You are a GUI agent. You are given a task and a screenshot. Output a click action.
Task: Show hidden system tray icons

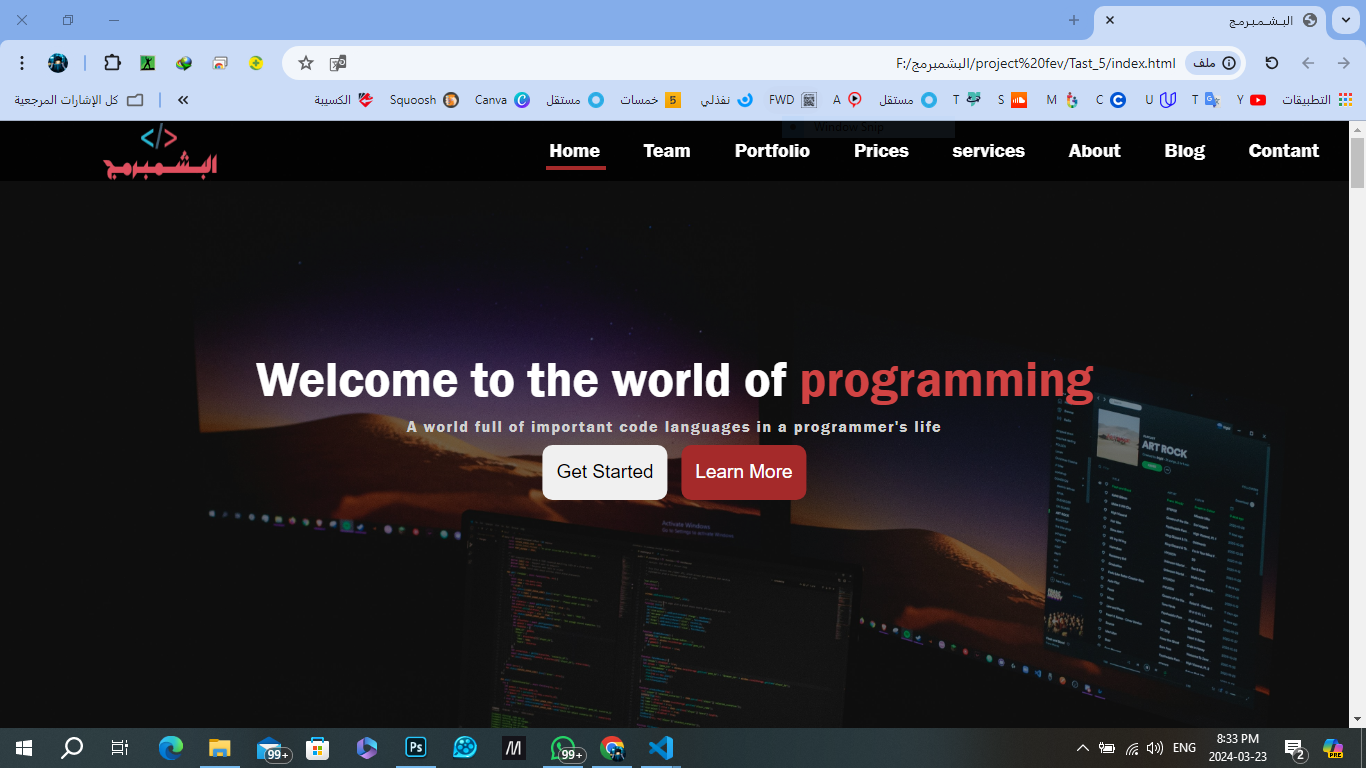tap(1082, 748)
